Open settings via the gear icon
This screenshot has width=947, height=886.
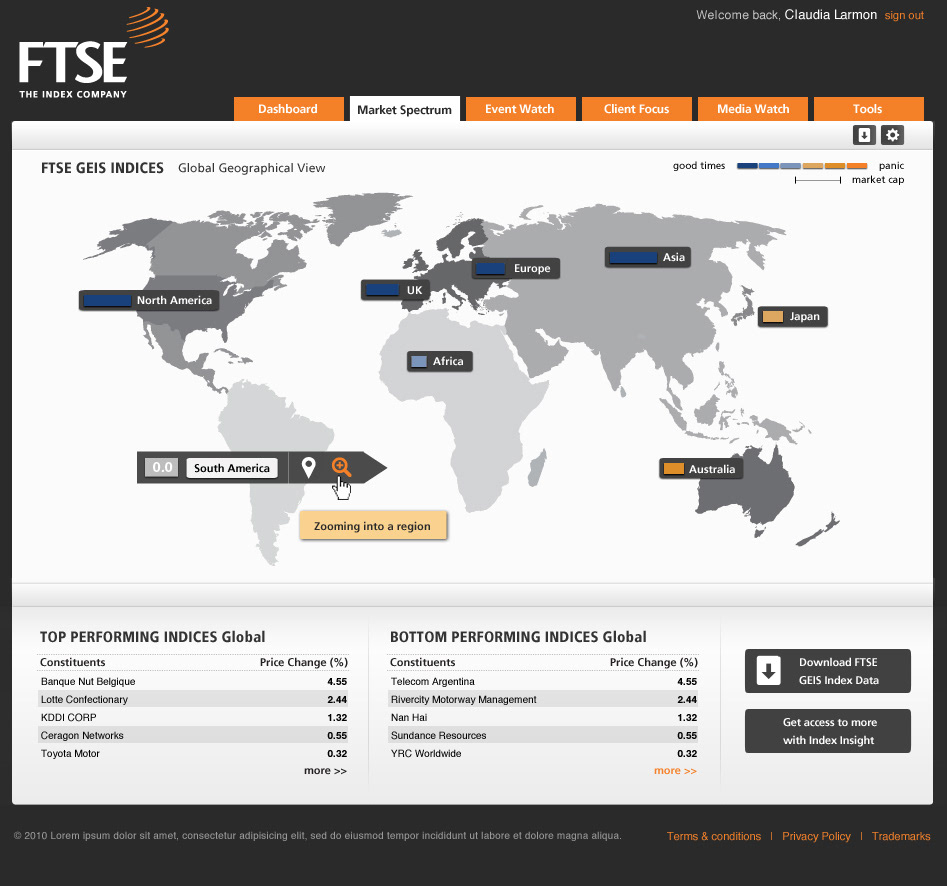pos(892,135)
